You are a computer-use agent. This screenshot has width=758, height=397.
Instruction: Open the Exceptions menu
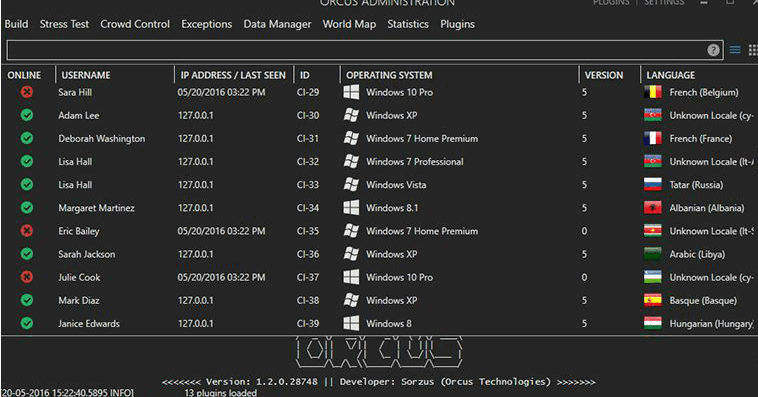pyautogui.click(x=206, y=24)
